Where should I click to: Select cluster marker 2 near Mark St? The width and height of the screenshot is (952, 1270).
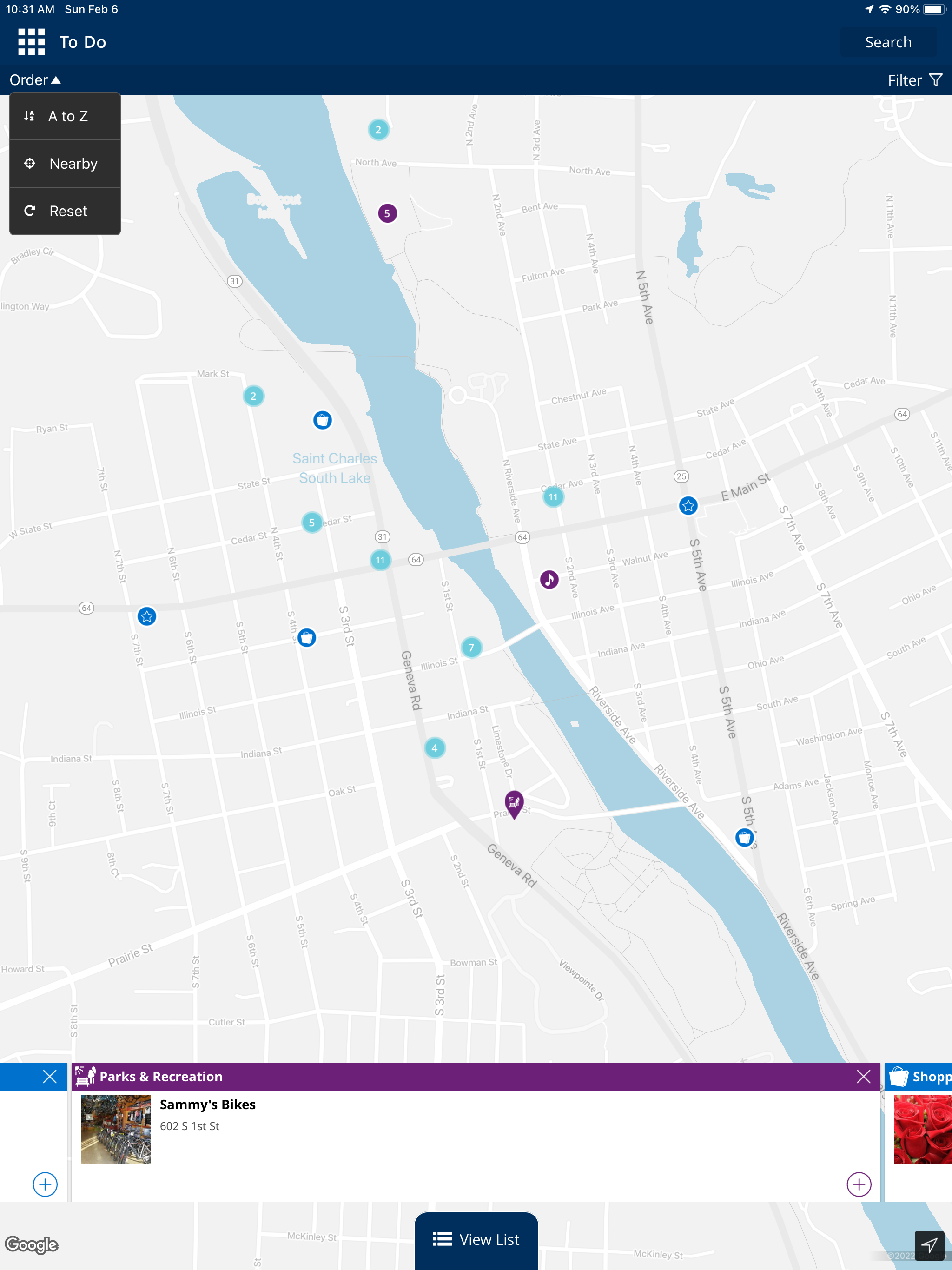click(253, 396)
